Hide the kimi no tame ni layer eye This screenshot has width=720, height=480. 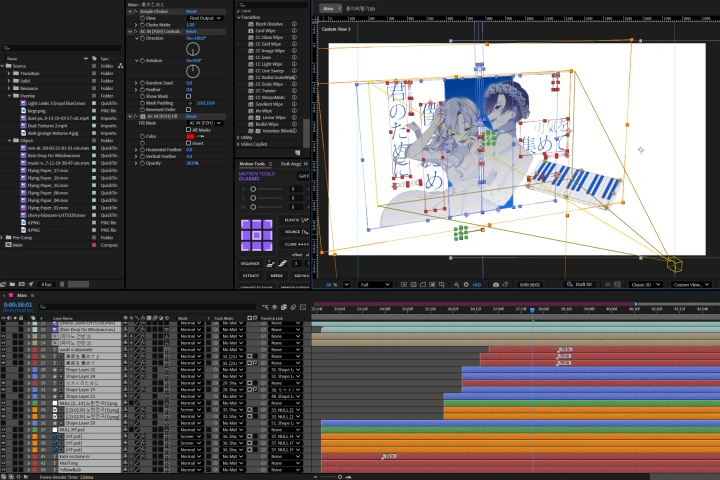(x=4, y=457)
